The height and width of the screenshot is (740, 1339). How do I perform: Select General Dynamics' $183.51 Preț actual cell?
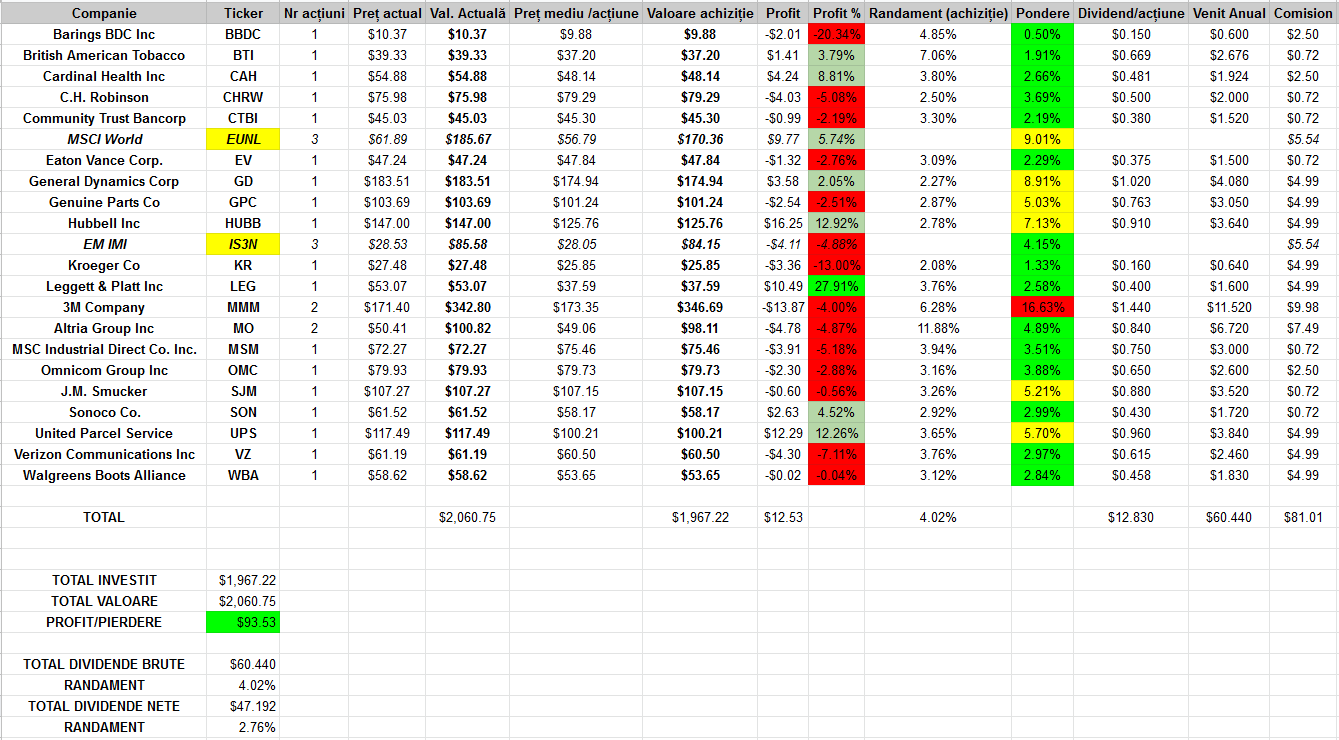tap(387, 181)
